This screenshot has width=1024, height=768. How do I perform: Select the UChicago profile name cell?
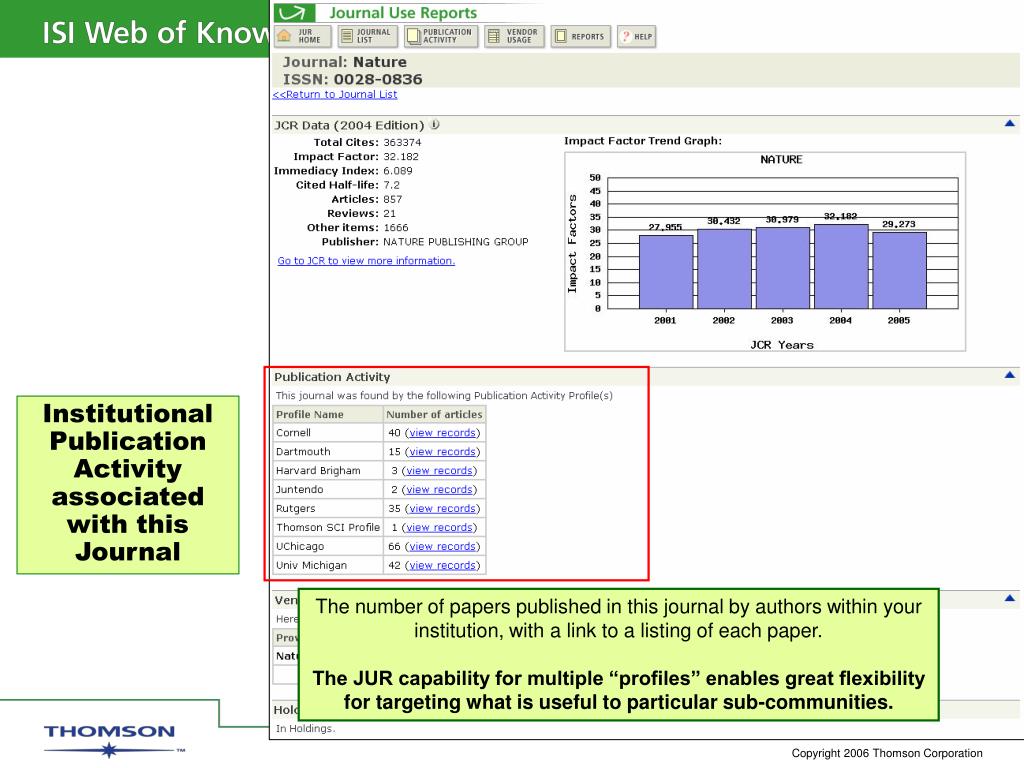[328, 546]
